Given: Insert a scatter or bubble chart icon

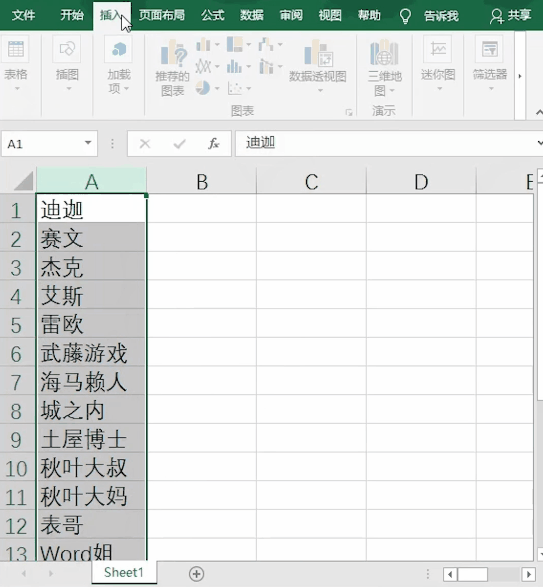Looking at the screenshot, I should pos(234,89).
